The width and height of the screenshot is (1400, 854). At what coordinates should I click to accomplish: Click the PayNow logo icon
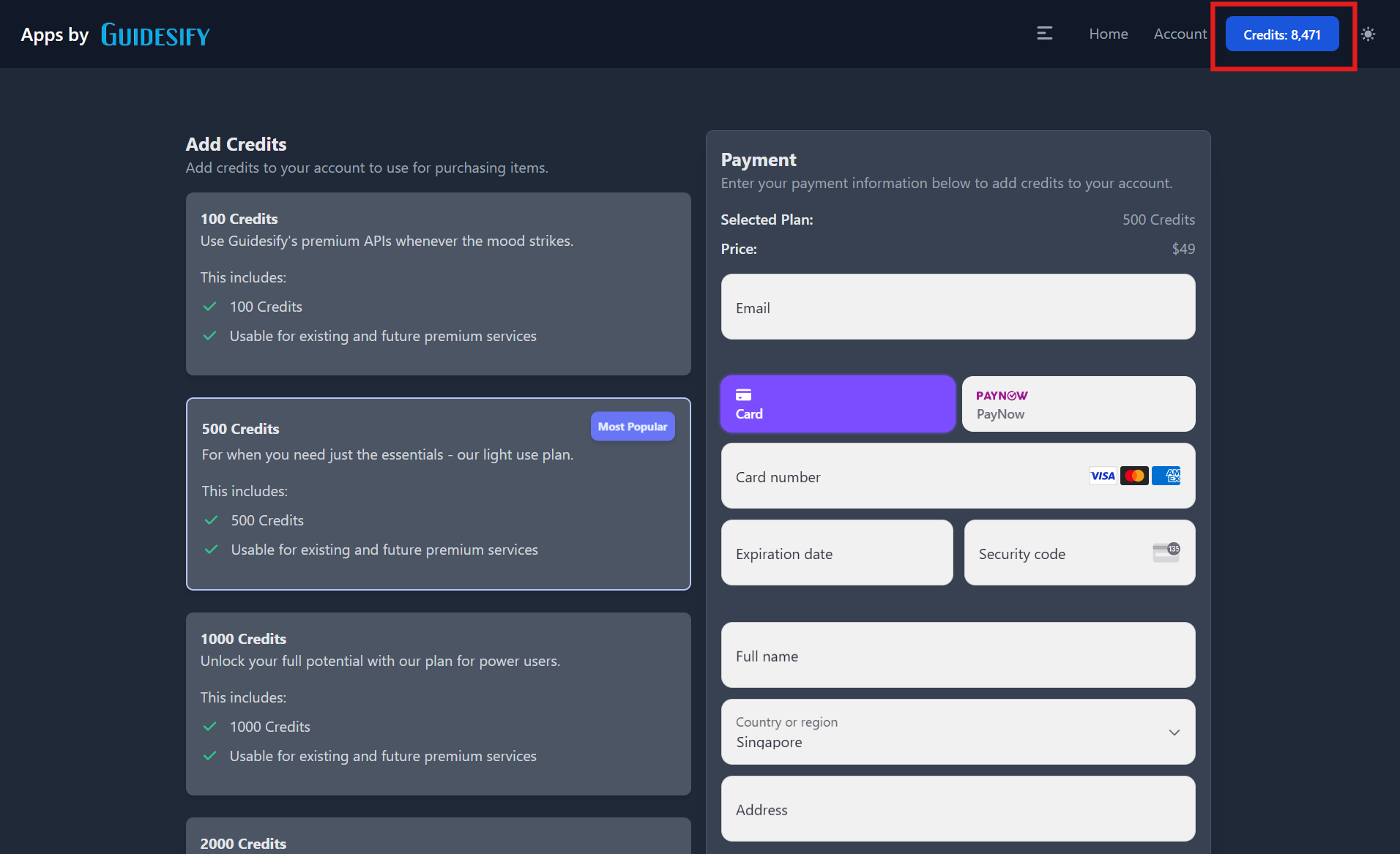1002,395
